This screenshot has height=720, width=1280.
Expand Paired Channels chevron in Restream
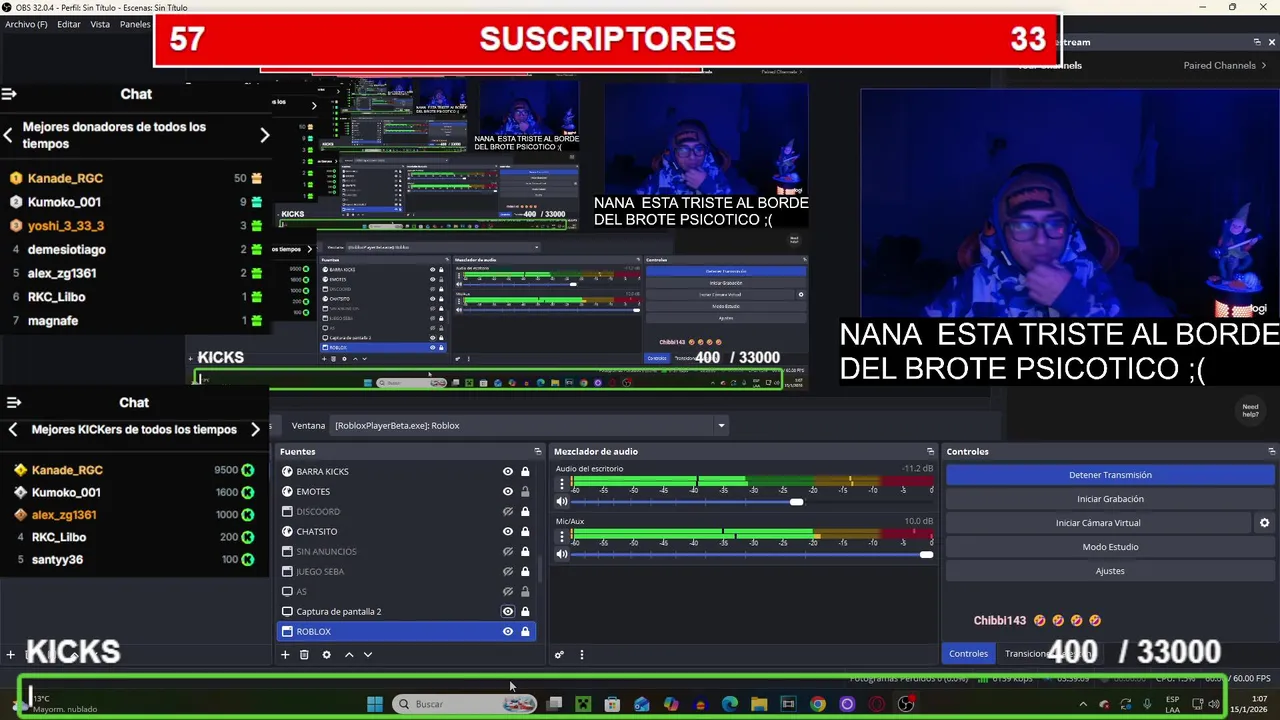pos(1264,65)
